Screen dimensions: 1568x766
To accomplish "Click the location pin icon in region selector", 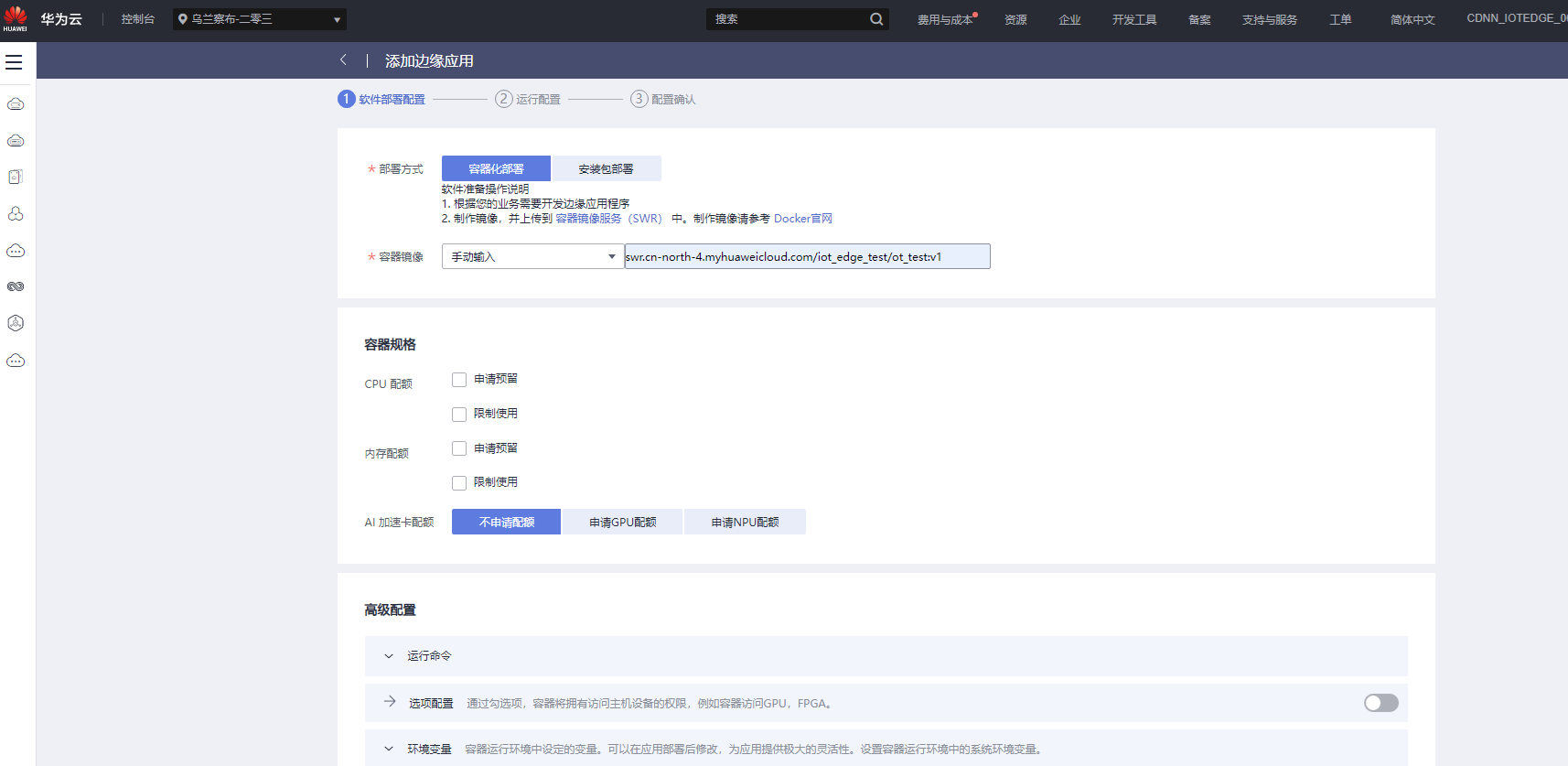I will click(x=183, y=19).
